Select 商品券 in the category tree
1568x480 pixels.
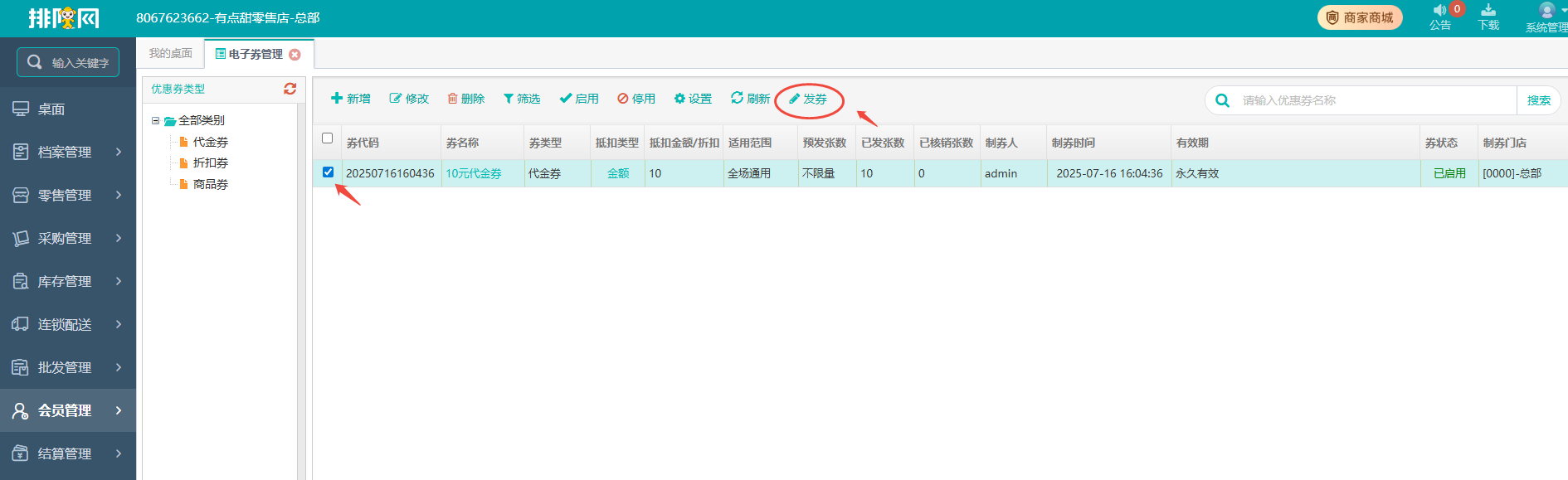pyautogui.click(x=210, y=184)
